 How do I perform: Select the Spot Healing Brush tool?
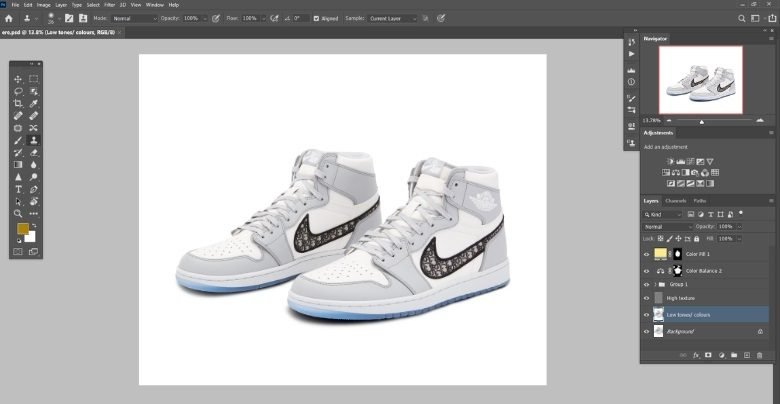coord(18,115)
